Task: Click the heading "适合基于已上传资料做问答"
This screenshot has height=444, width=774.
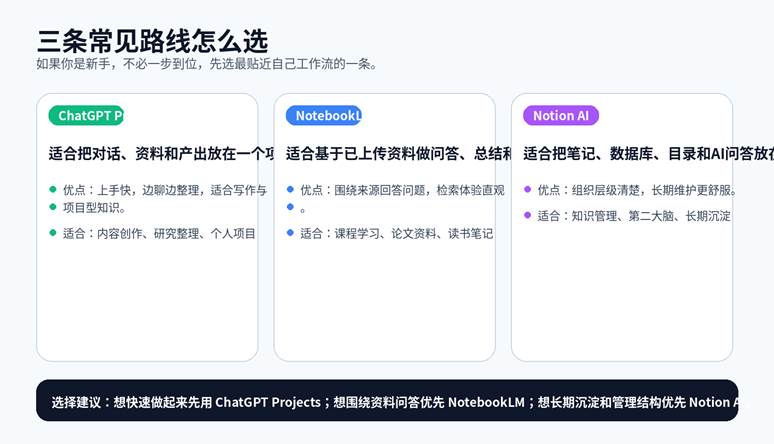Action: click(x=398, y=153)
